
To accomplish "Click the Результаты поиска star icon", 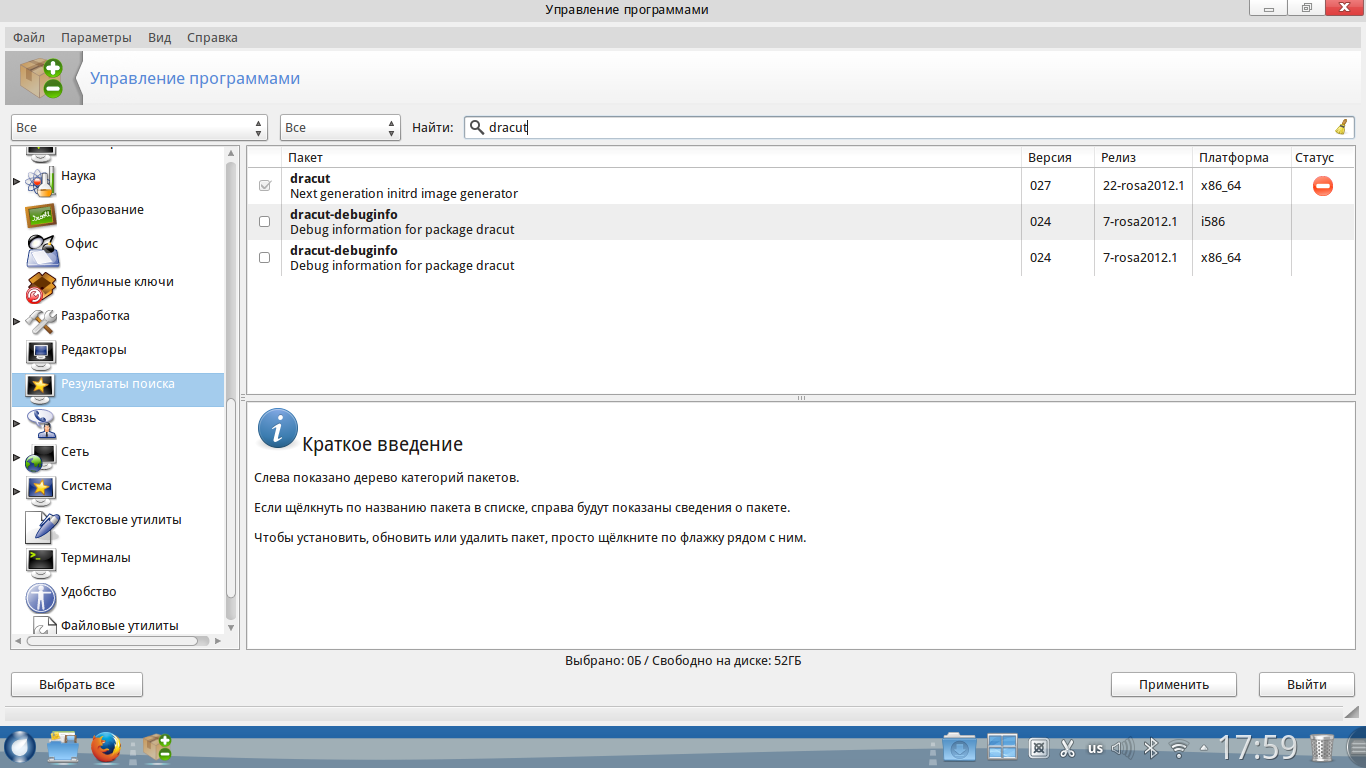I will tap(40, 389).
